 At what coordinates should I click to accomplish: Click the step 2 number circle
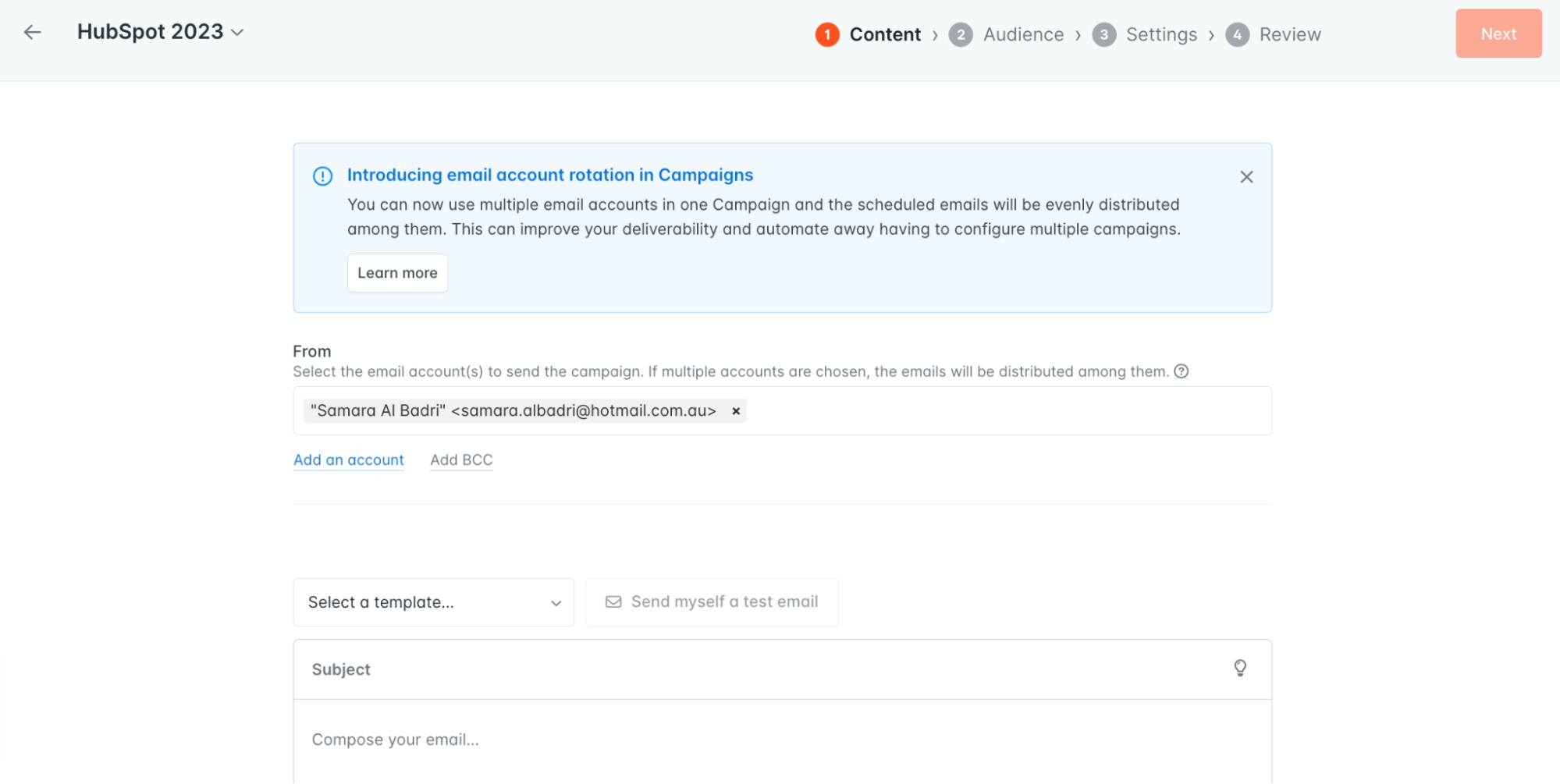point(960,34)
